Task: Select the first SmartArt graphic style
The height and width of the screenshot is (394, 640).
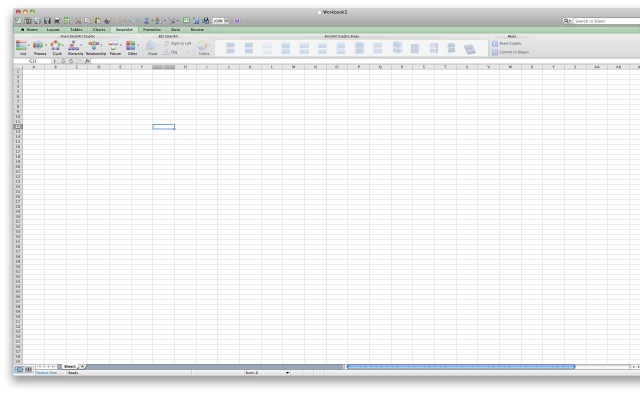Action: pos(230,48)
